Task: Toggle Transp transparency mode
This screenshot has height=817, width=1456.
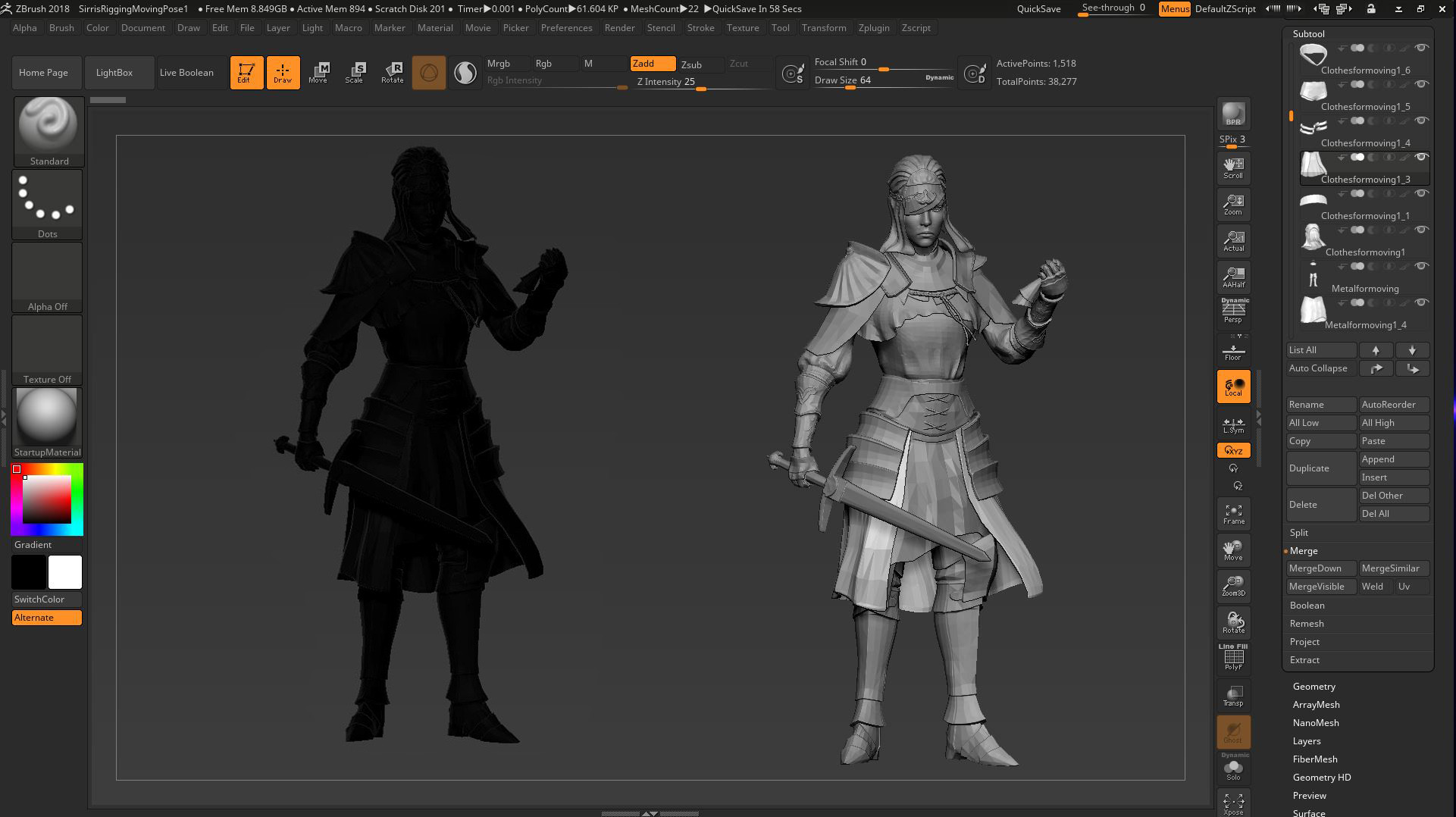Action: [1233, 696]
